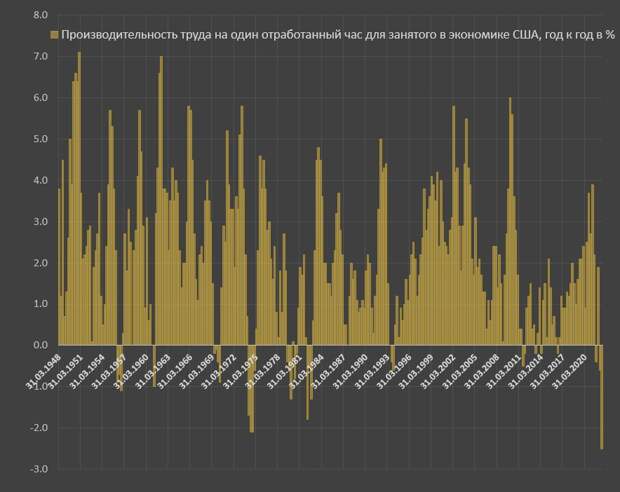Viewport: 620px width, 492px height.
Task: Select the -2.0 y-axis label
Action: point(38,428)
